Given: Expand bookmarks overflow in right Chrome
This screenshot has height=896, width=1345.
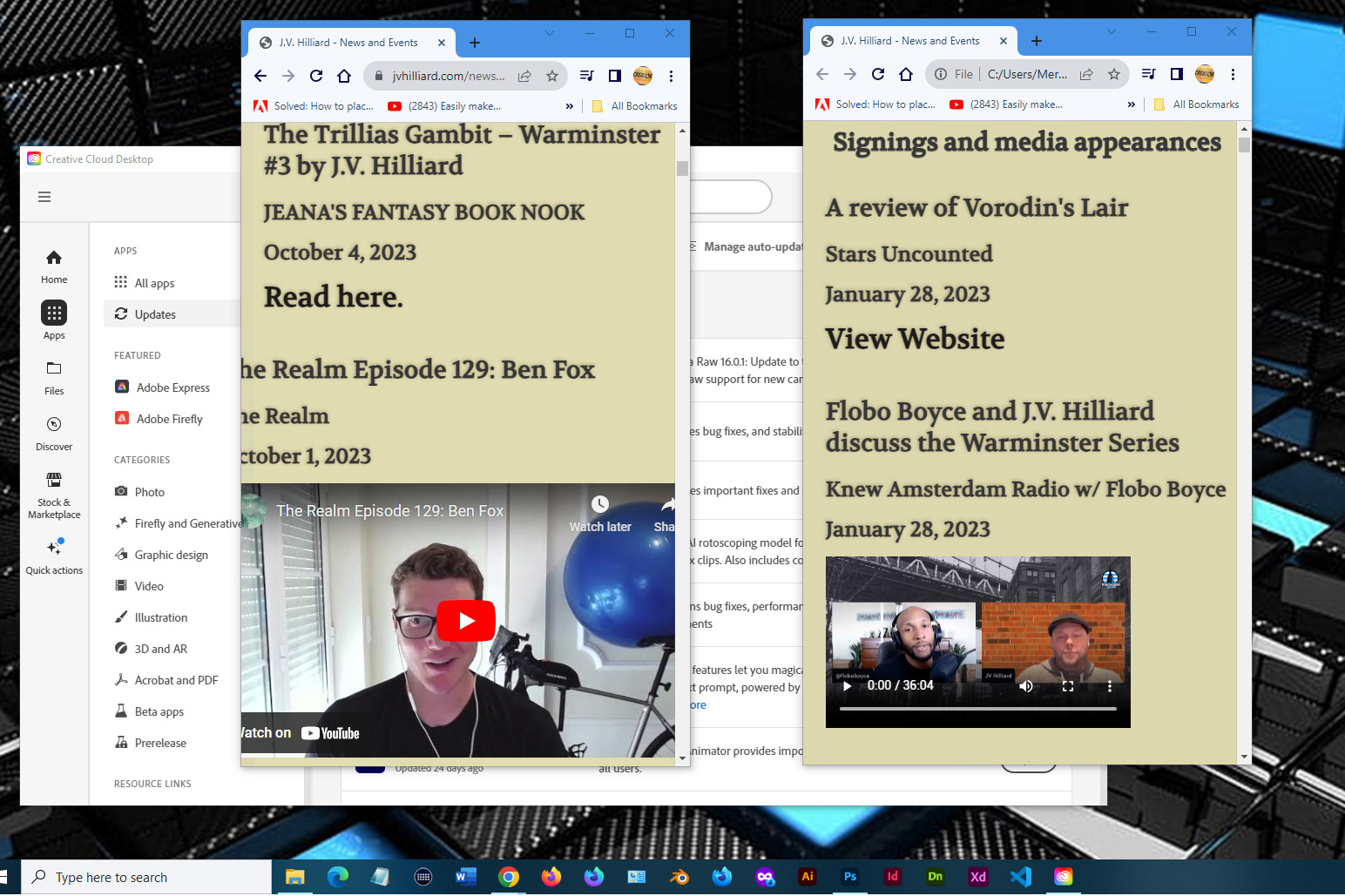Looking at the screenshot, I should [x=1132, y=104].
